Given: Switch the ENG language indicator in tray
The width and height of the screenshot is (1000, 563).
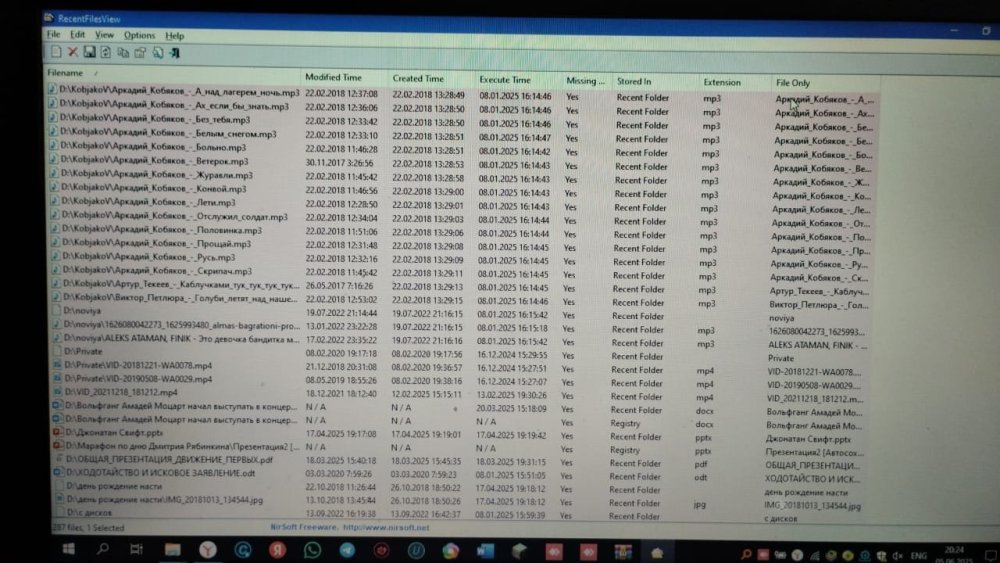Looking at the screenshot, I should (x=918, y=556).
